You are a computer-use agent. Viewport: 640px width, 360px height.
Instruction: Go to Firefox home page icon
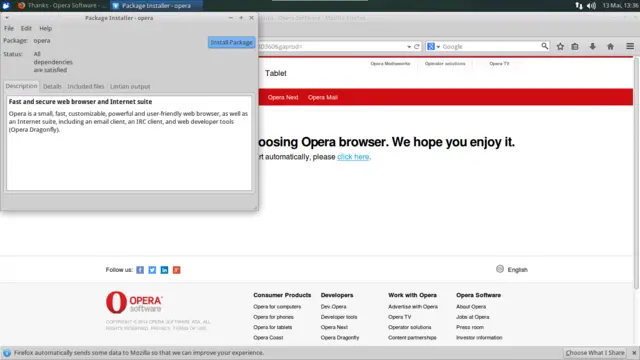(610, 47)
